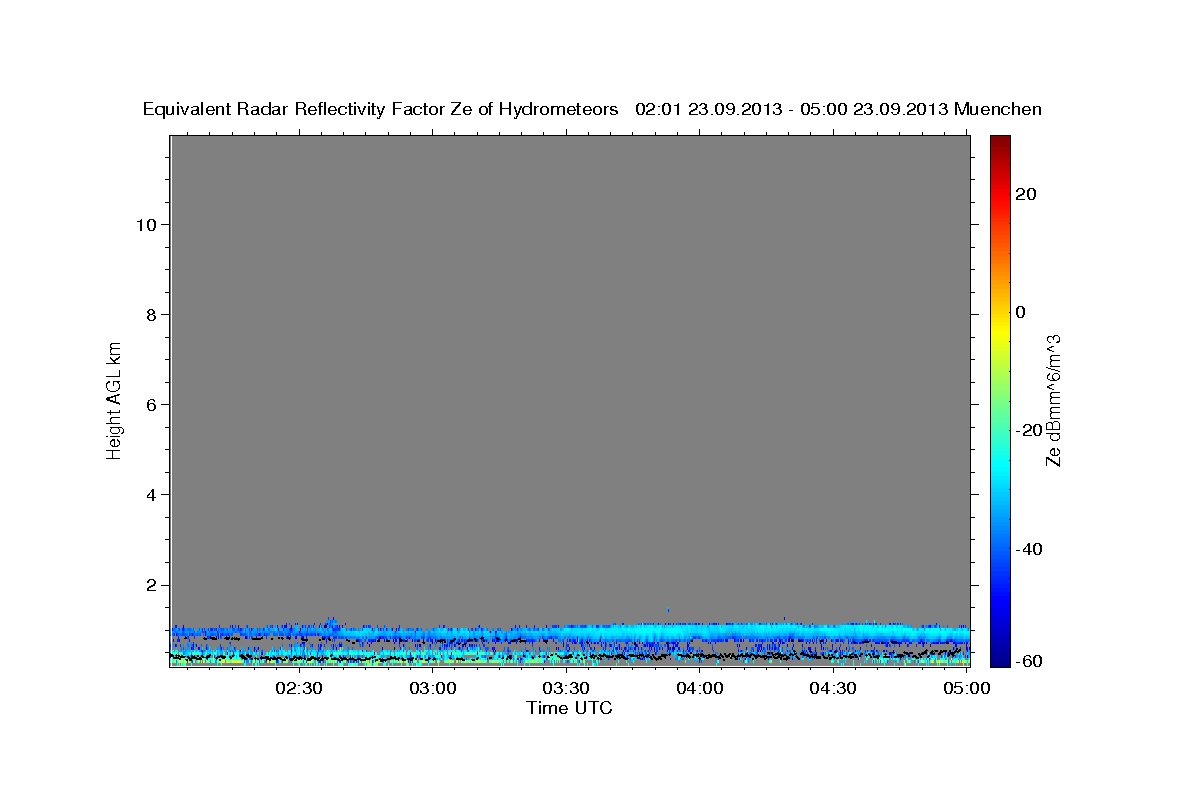The height and width of the screenshot is (800, 1200).
Task: Click the height tick label '8'
Action: coord(149,314)
